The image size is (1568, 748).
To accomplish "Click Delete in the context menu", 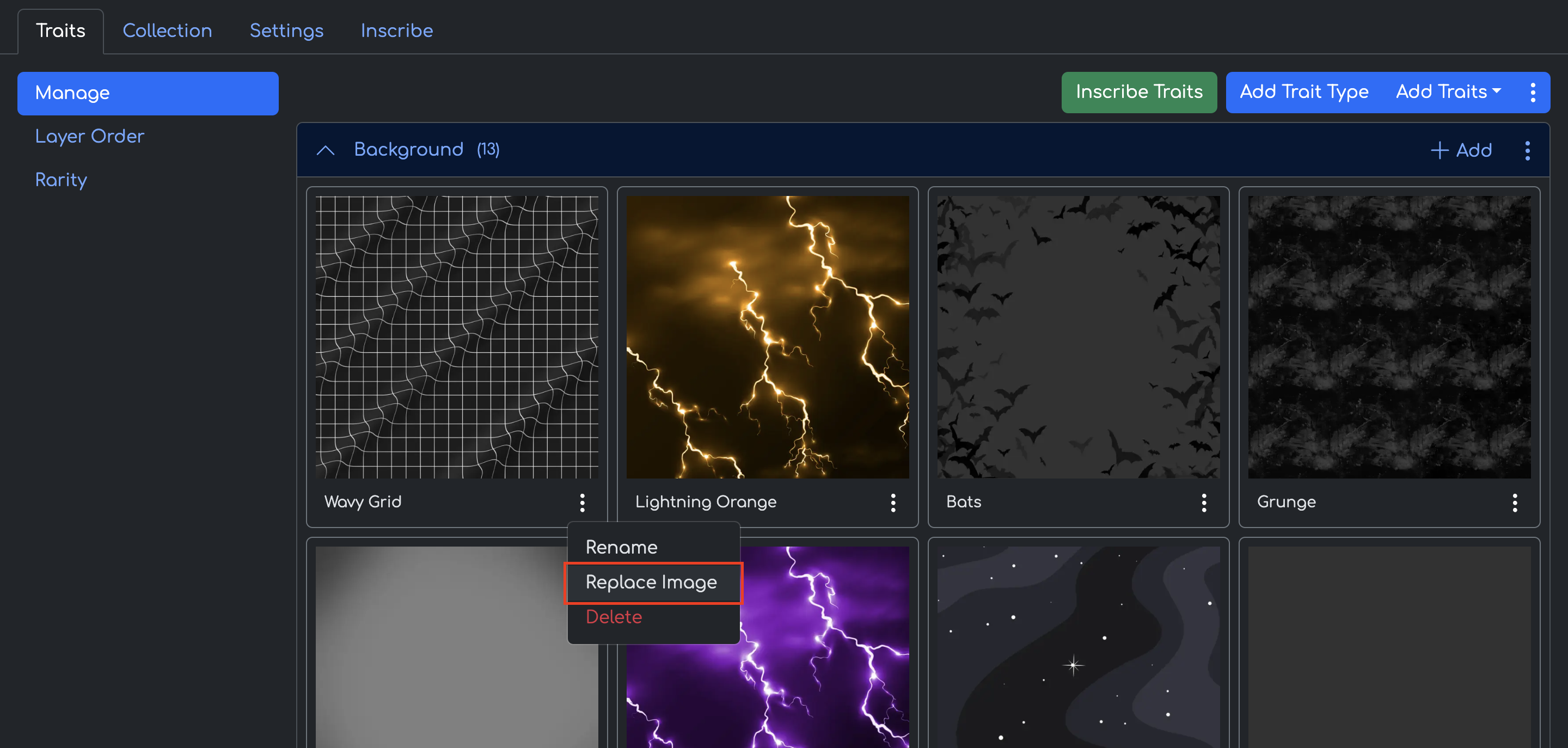I will tap(614, 617).
